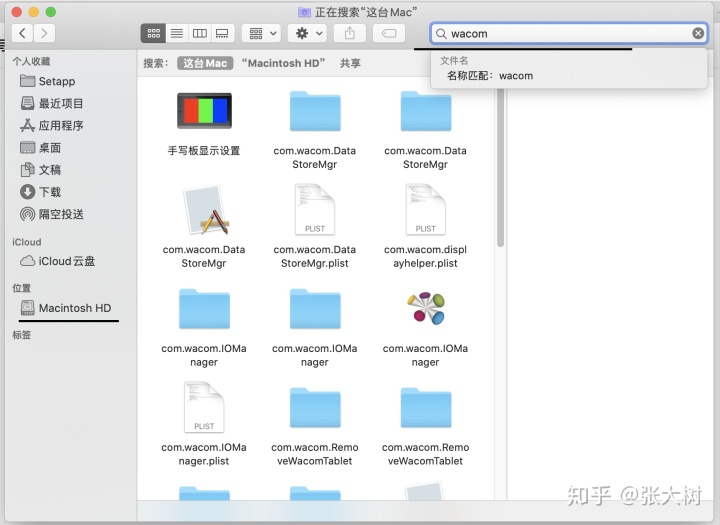The image size is (720, 525).
Task: Select Macintosh HD in the sidebar
Action: [x=66, y=308]
